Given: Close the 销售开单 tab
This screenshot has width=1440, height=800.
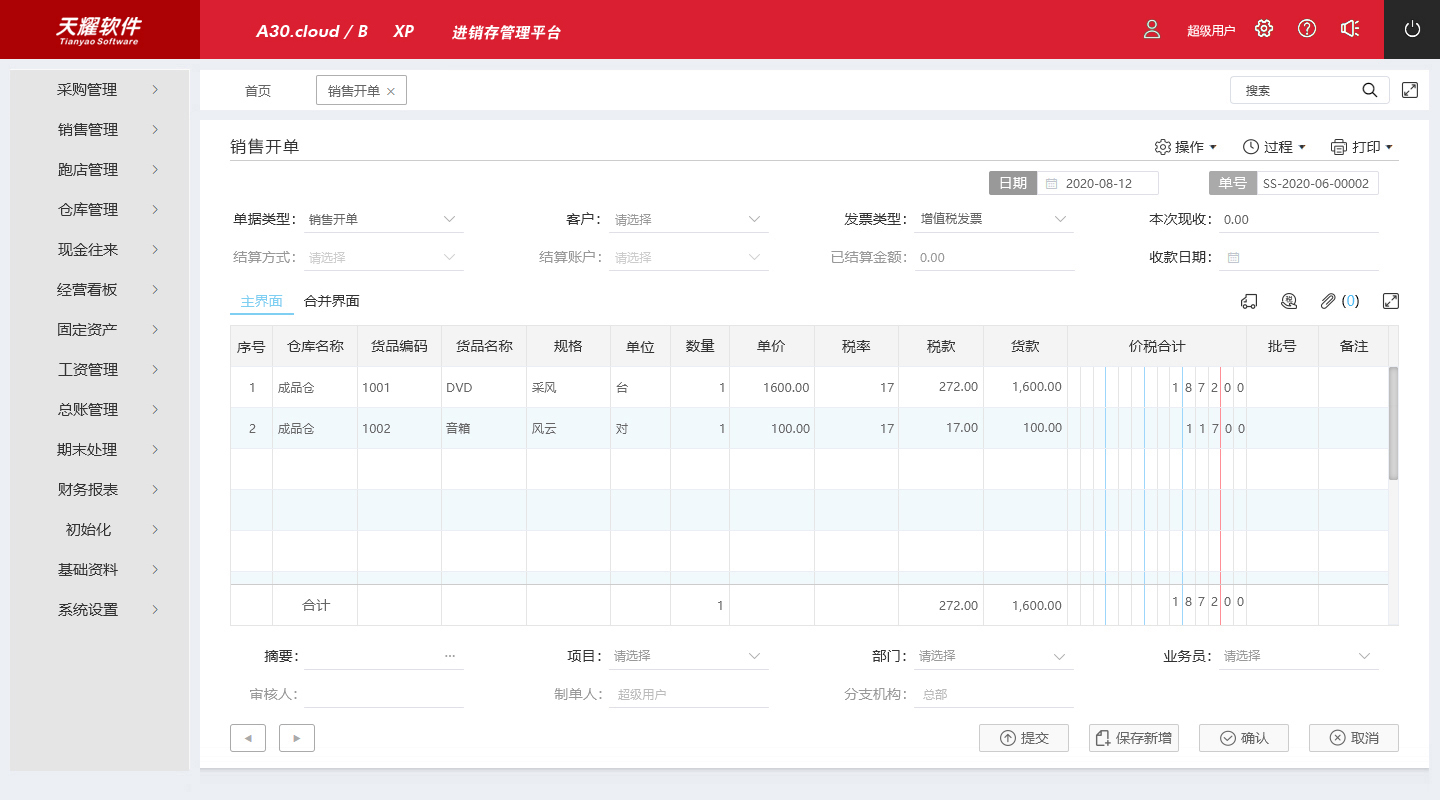Looking at the screenshot, I should [x=391, y=91].
